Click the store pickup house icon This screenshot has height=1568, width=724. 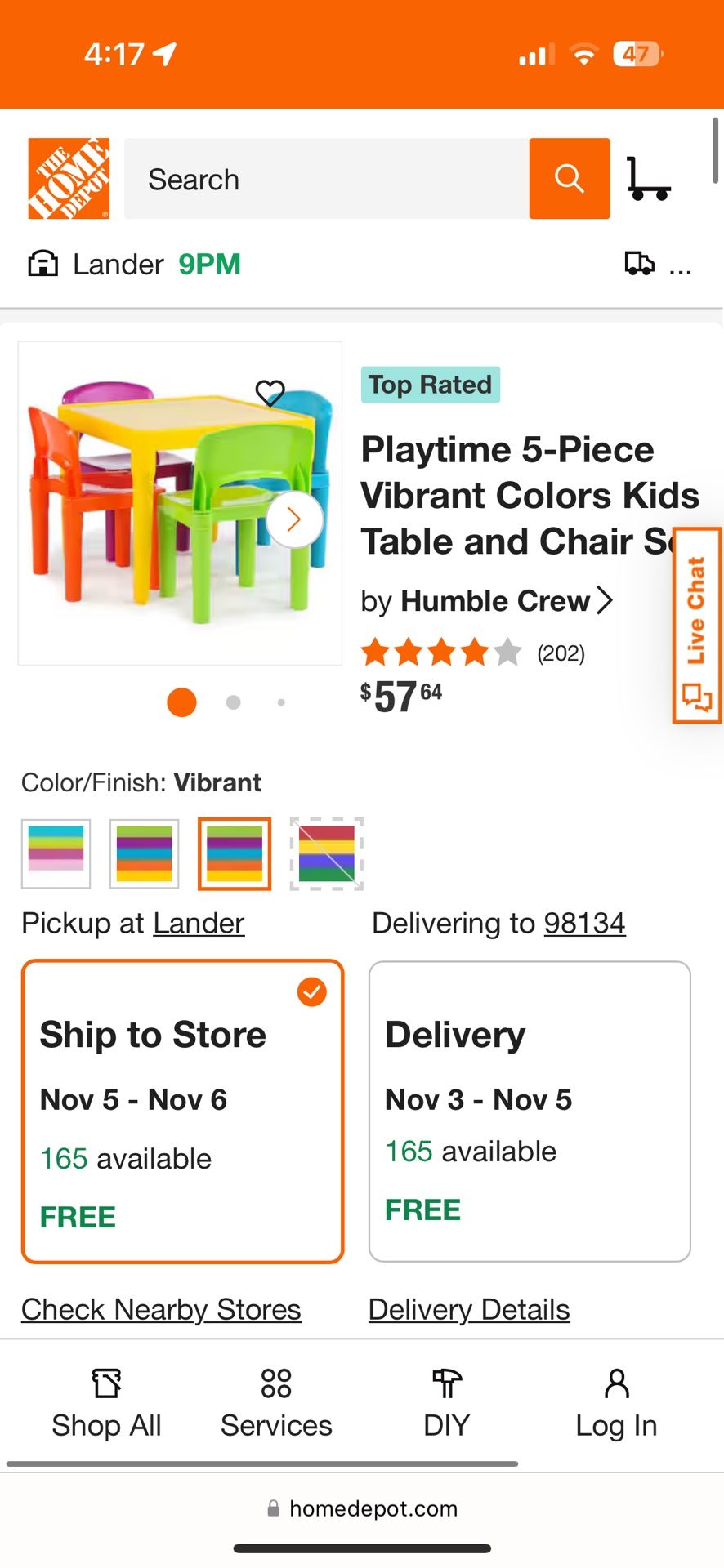click(42, 263)
